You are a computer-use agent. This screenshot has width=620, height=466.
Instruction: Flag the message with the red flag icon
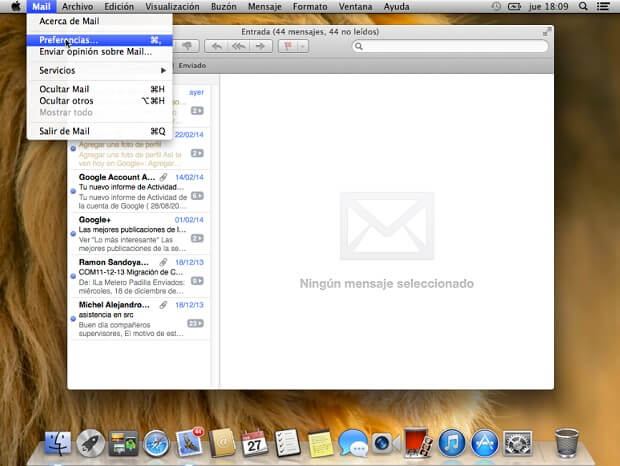click(x=288, y=46)
